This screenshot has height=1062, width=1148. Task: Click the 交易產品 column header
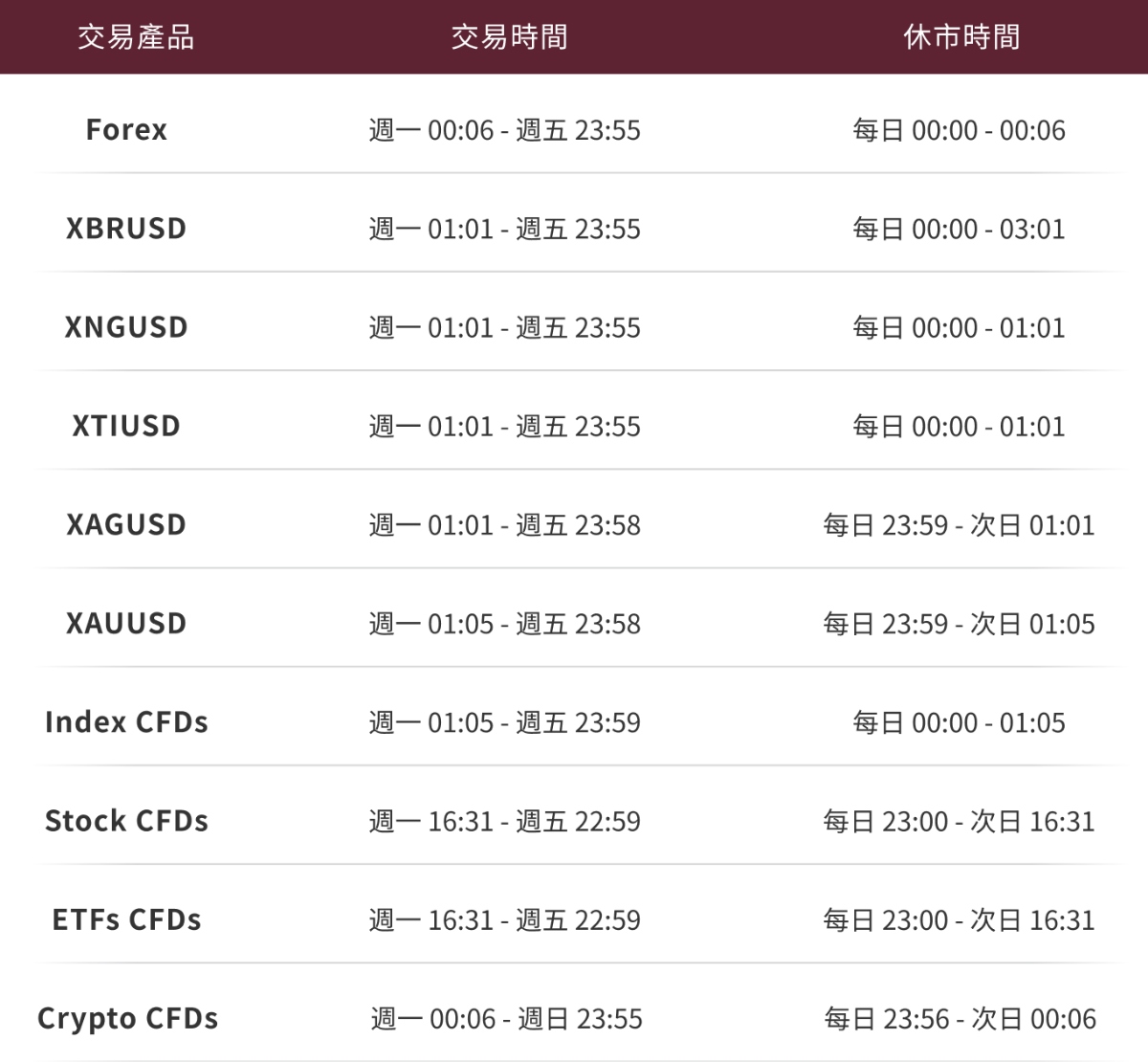click(x=136, y=37)
